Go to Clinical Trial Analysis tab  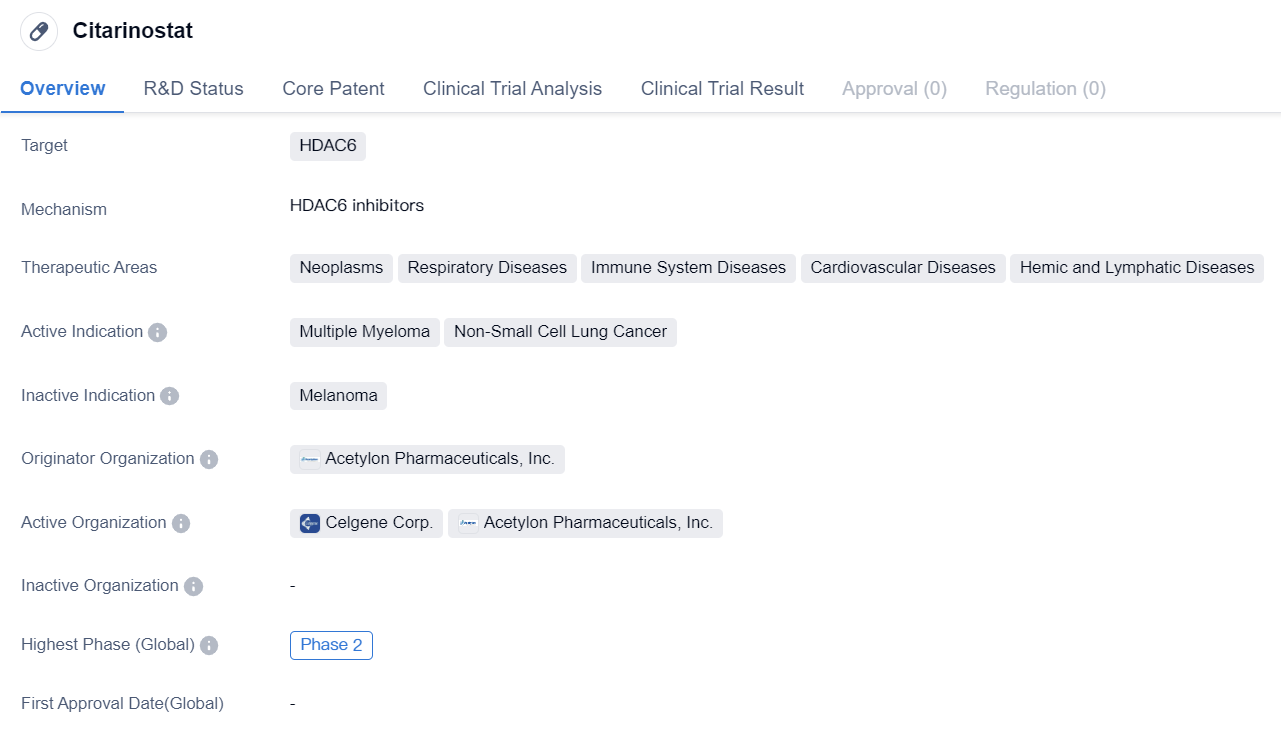point(512,88)
